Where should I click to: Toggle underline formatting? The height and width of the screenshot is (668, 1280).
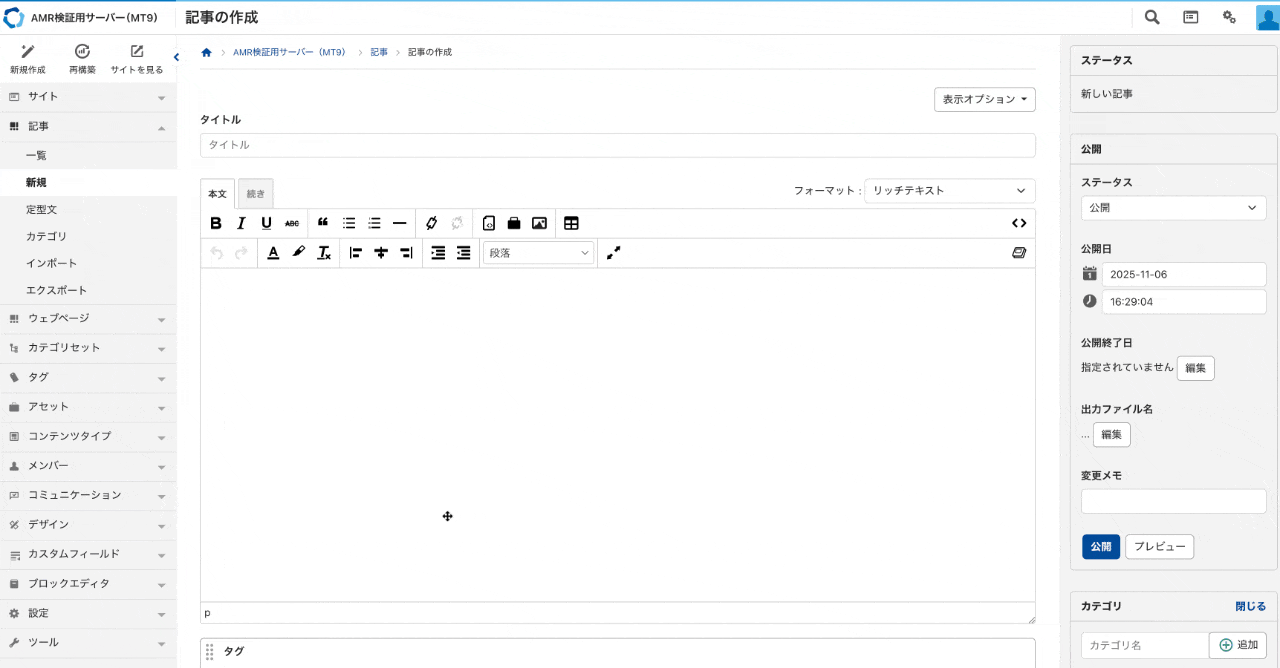pos(266,223)
